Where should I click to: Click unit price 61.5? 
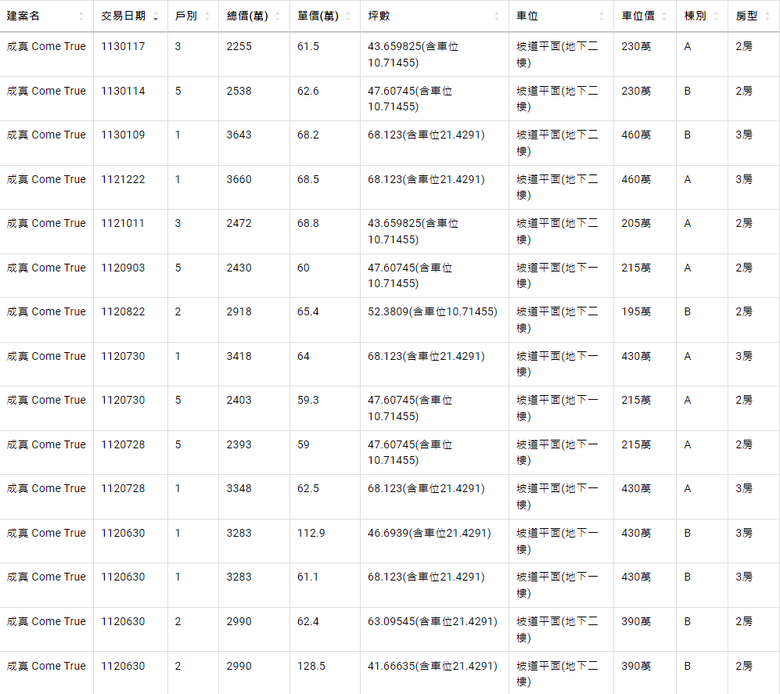coord(308,47)
